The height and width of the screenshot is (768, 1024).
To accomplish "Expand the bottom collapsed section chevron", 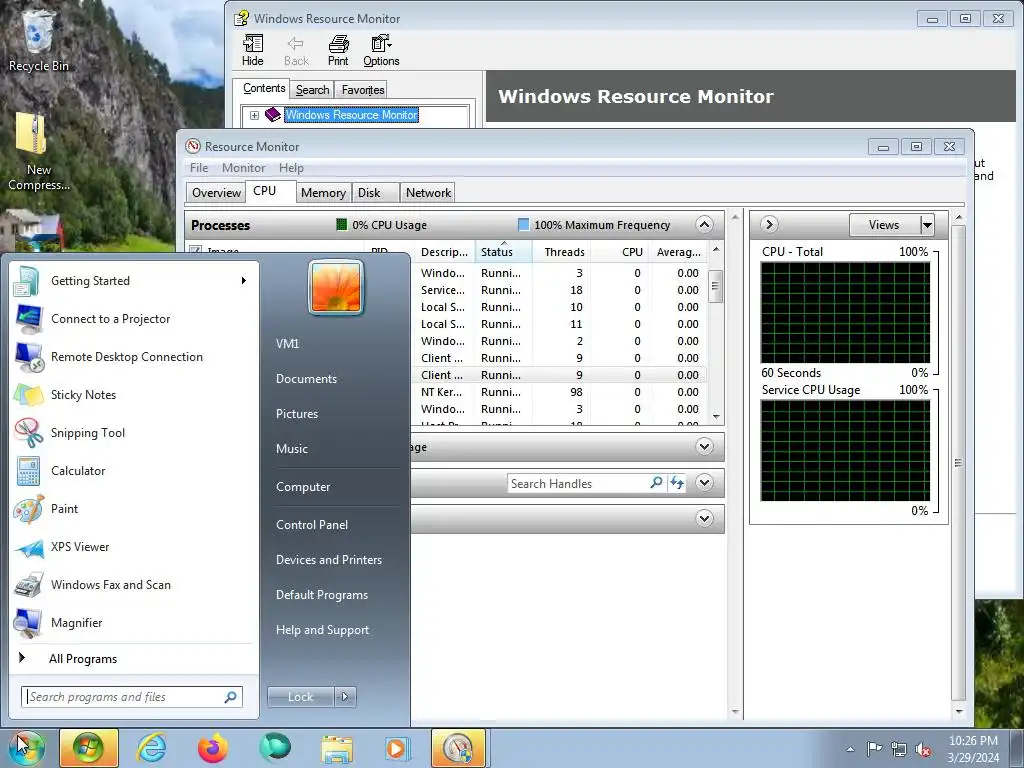I will (x=704, y=519).
